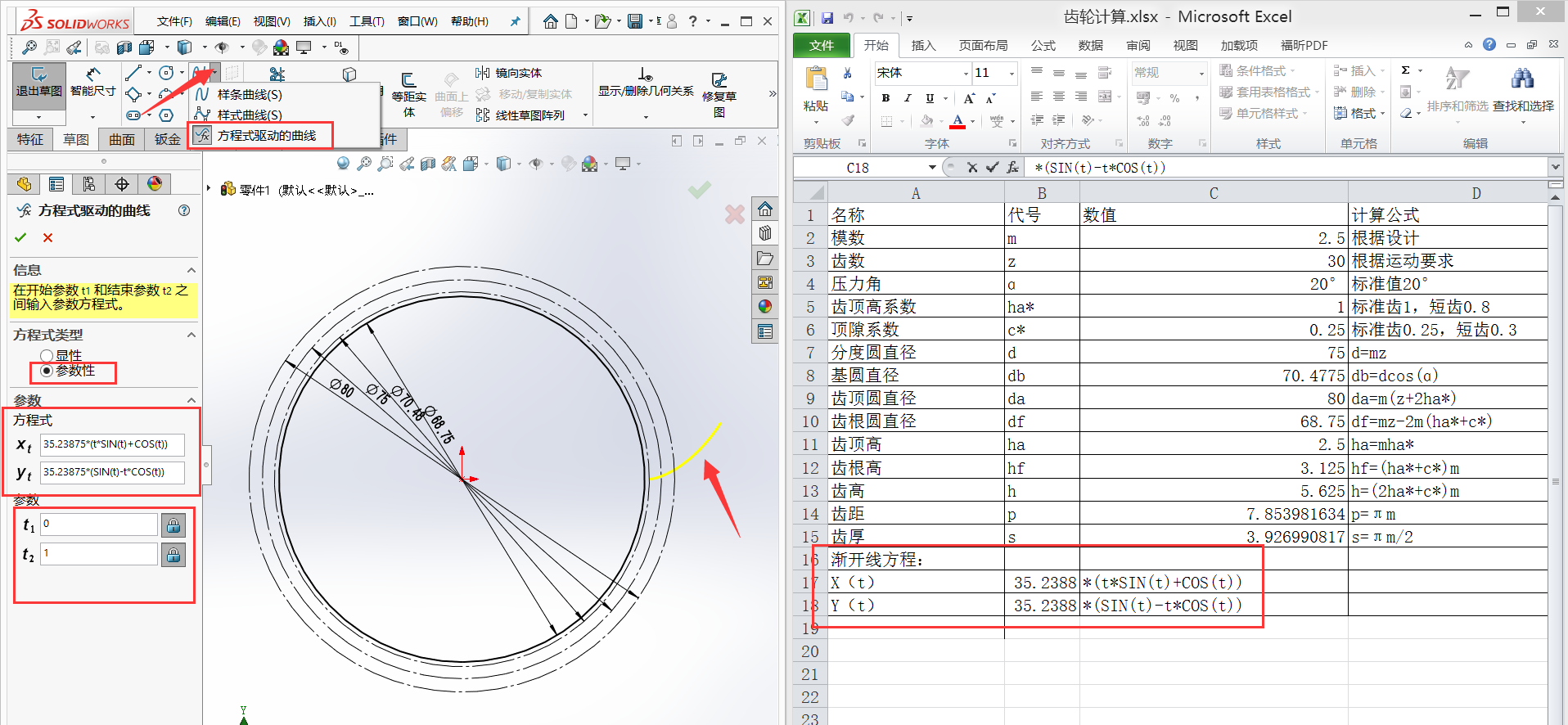Click the help icon in 方程式驱动的曲线 panel
Image resolution: width=1568 pixels, height=725 pixels.
click(x=184, y=210)
